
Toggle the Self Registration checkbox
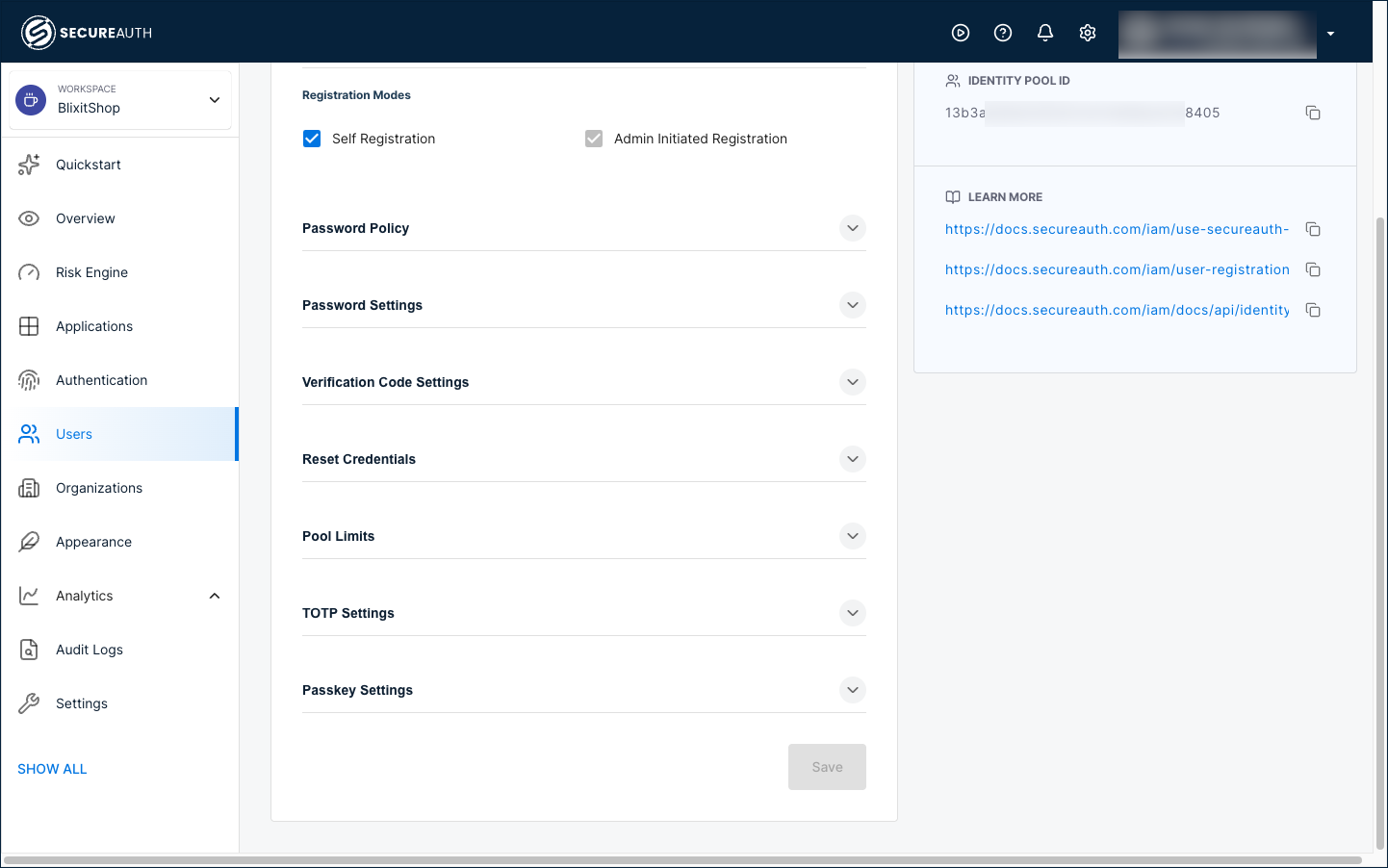[x=312, y=139]
